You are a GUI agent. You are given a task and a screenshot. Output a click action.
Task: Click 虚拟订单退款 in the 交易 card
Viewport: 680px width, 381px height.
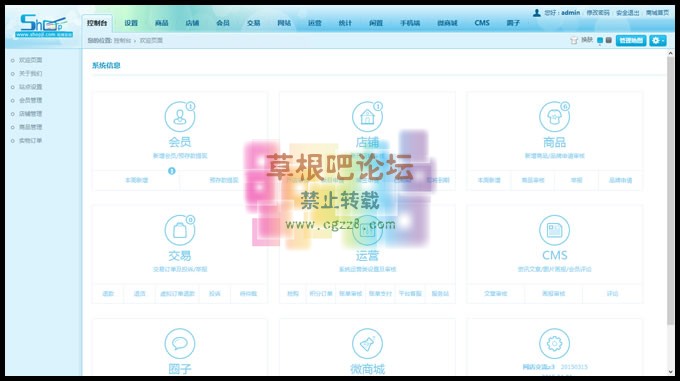tap(177, 294)
